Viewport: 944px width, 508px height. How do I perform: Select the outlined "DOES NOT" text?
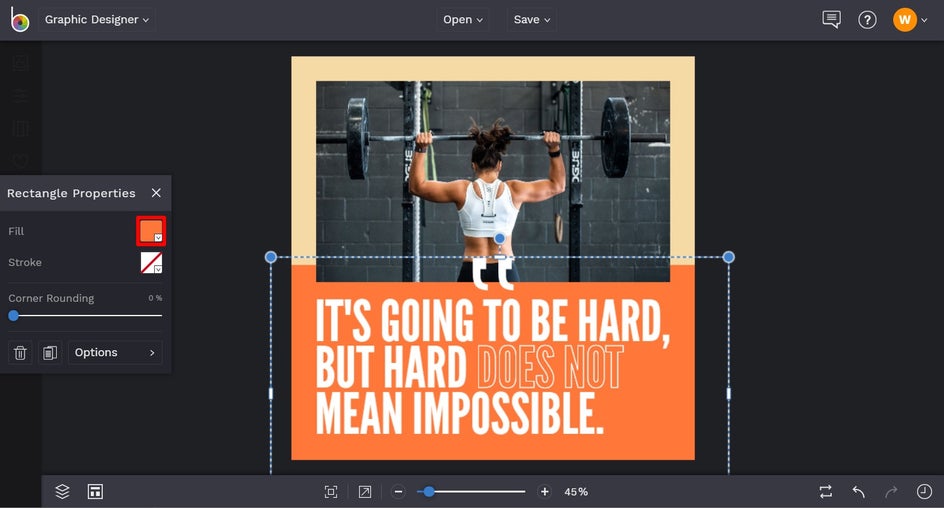click(x=550, y=367)
